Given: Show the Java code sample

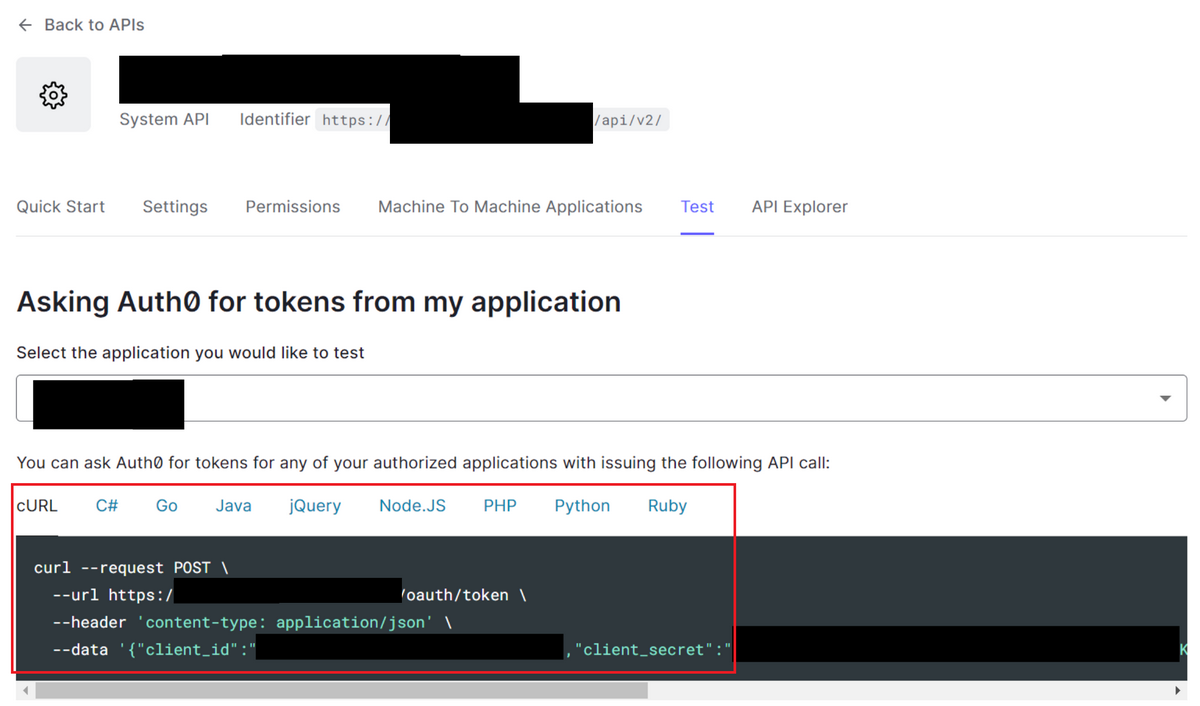Looking at the screenshot, I should coord(234,506).
